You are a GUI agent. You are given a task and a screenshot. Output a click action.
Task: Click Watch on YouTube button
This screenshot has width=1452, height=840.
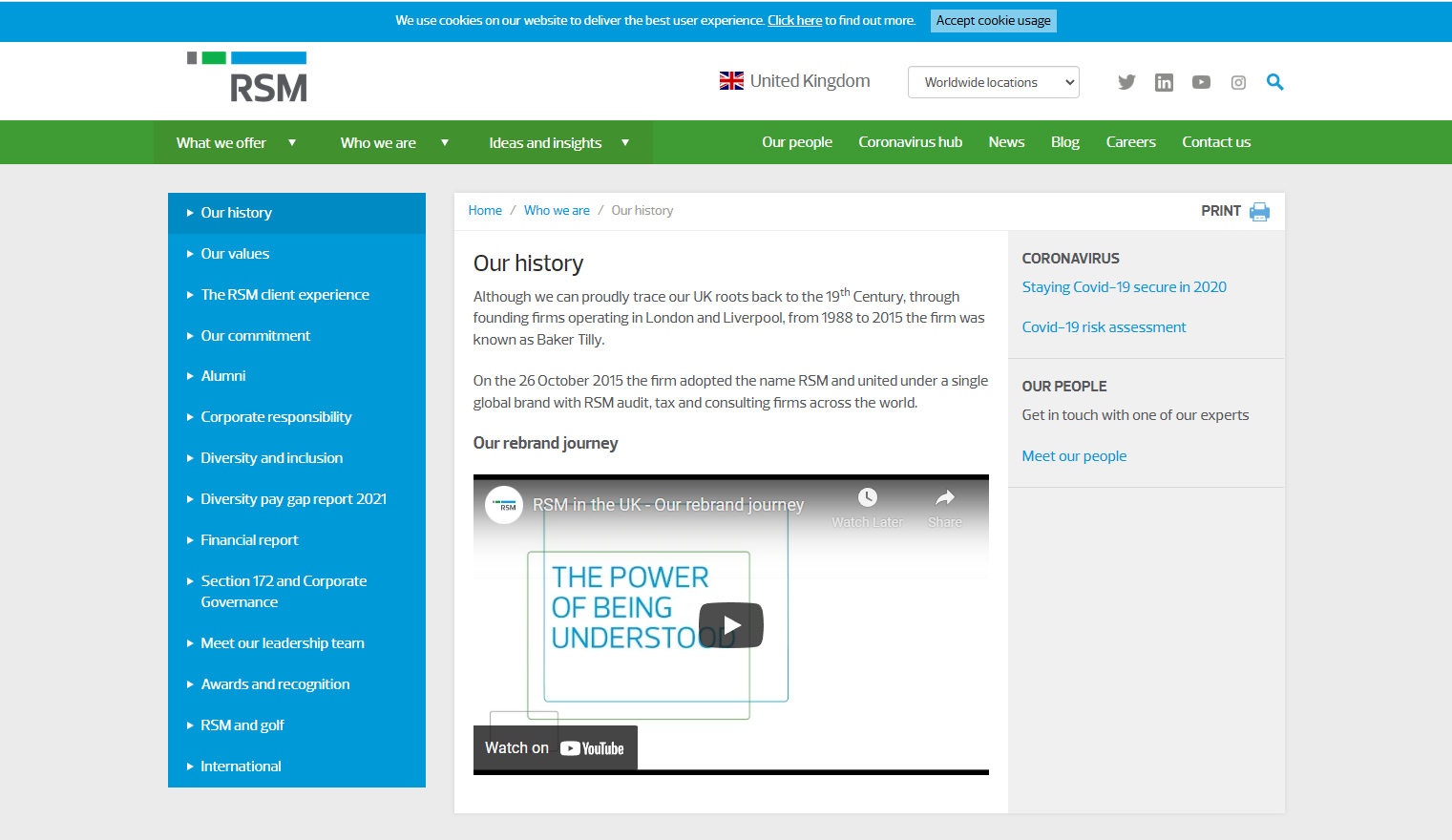[555, 747]
